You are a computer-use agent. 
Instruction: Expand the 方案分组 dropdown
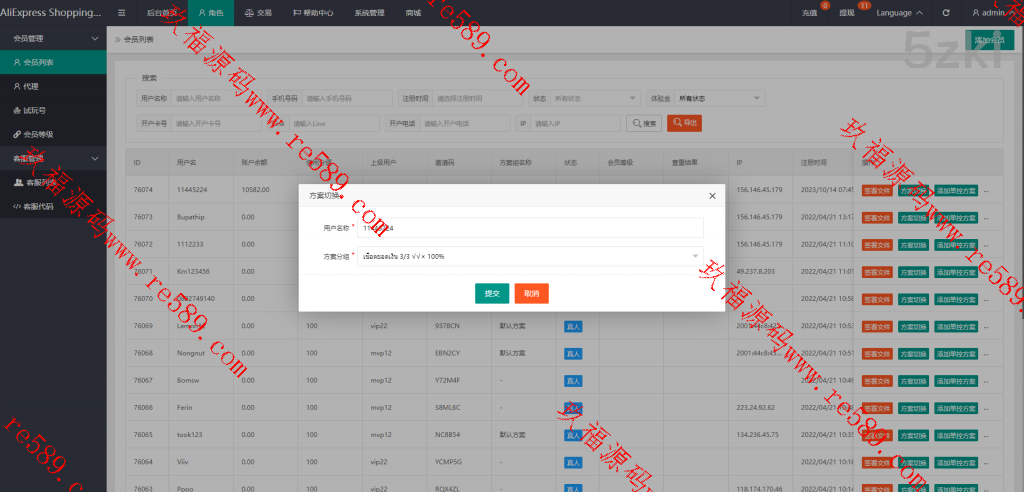530,256
